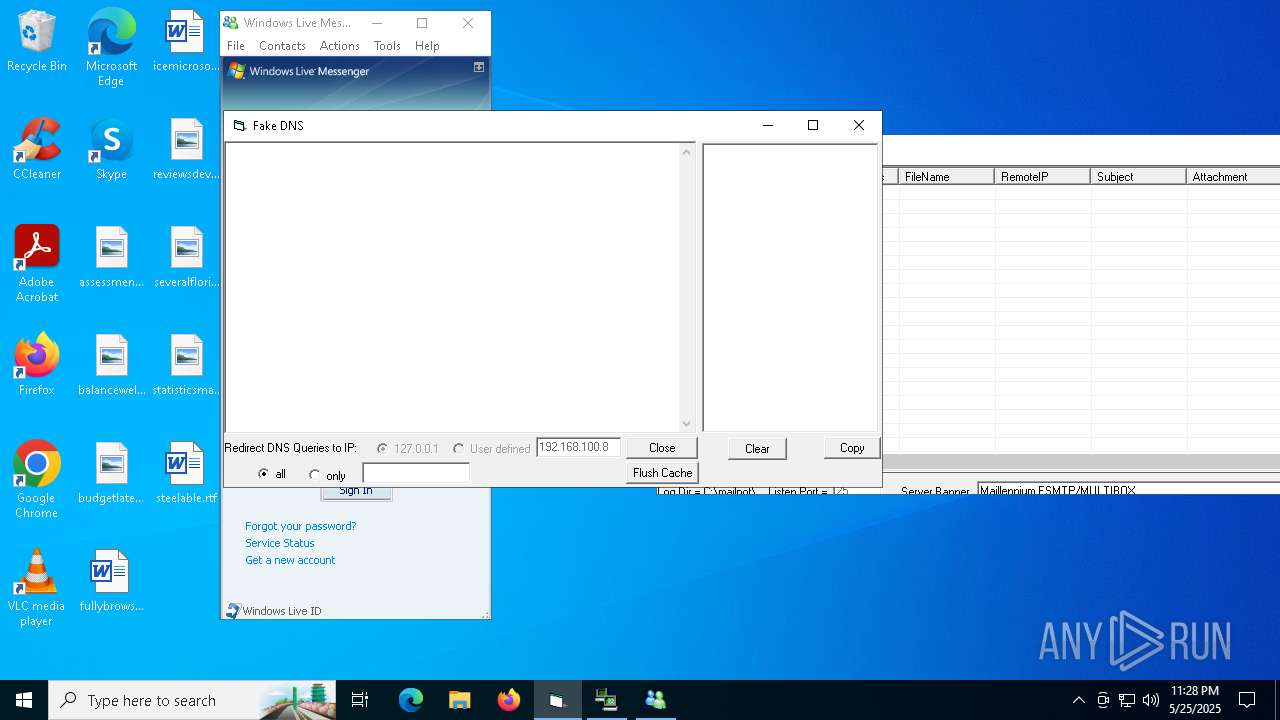Open Messenger File menu
The height and width of the screenshot is (720, 1280).
click(x=236, y=46)
